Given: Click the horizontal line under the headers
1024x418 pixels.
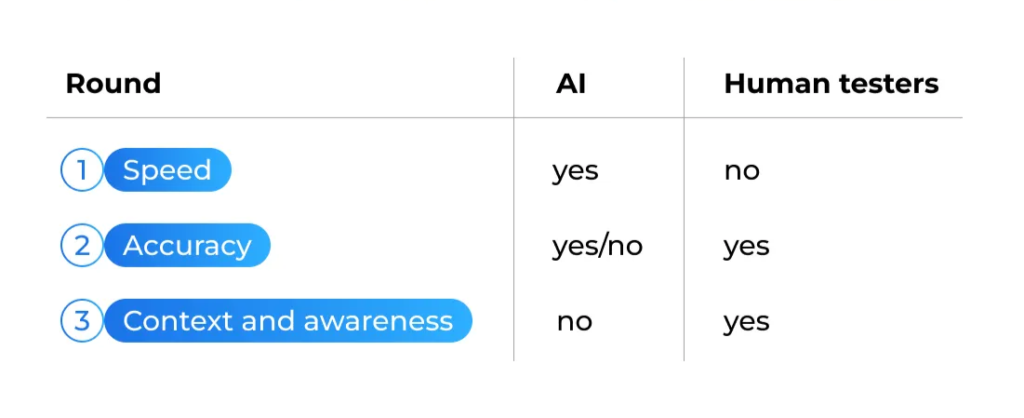Looking at the screenshot, I should click(300, 118).
